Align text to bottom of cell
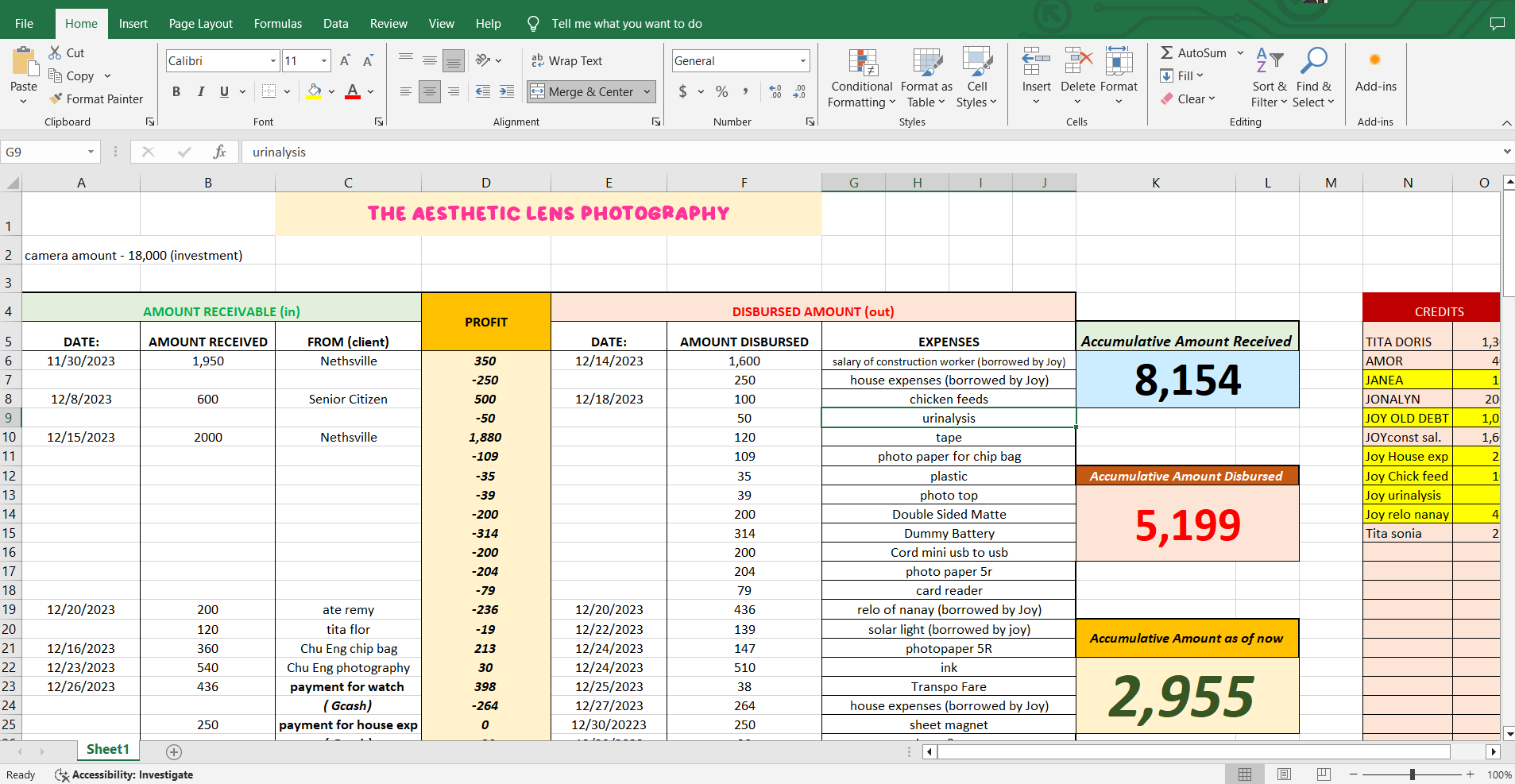The width and height of the screenshot is (1515, 784). 454,60
